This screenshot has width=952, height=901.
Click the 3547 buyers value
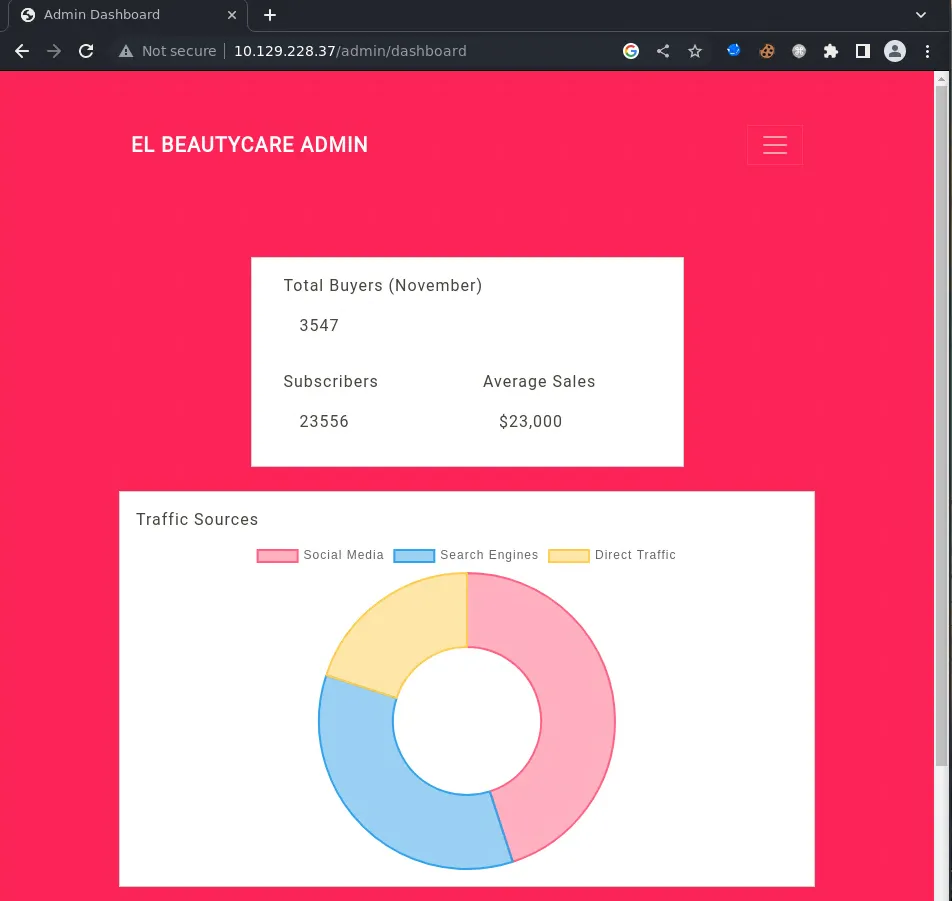pos(319,325)
